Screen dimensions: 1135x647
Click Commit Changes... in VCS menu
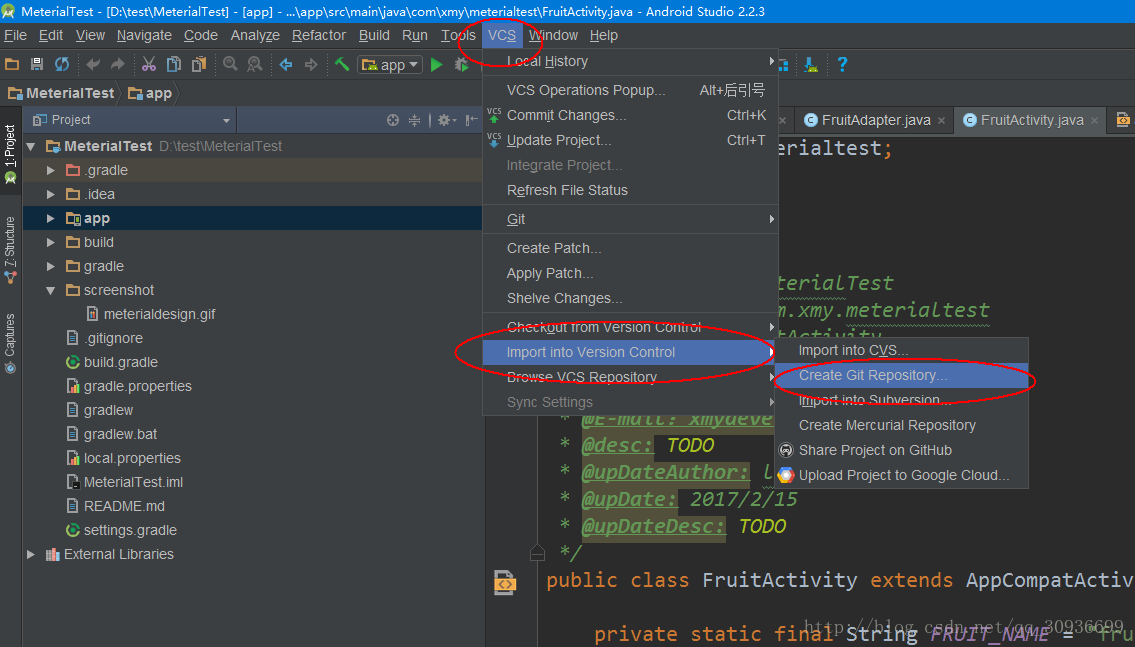pyautogui.click(x=630, y=115)
